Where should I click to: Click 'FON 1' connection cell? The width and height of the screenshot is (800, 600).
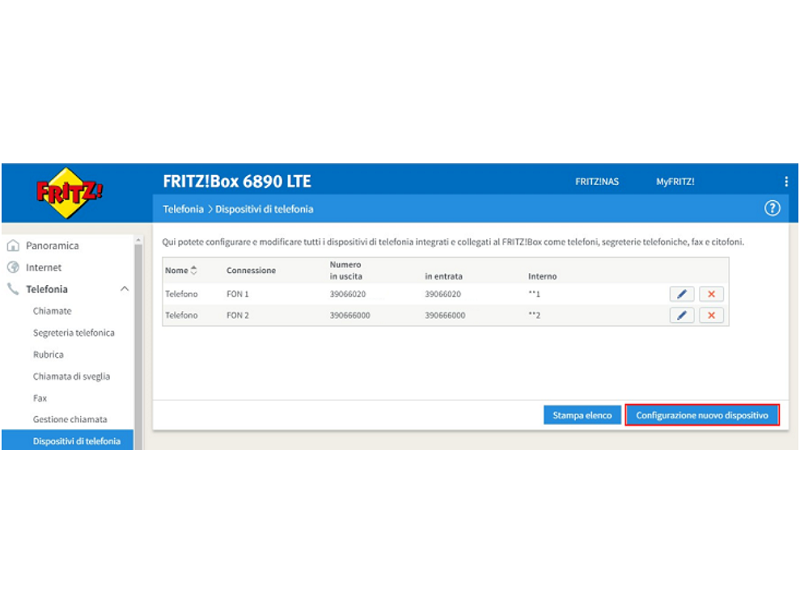[238, 294]
